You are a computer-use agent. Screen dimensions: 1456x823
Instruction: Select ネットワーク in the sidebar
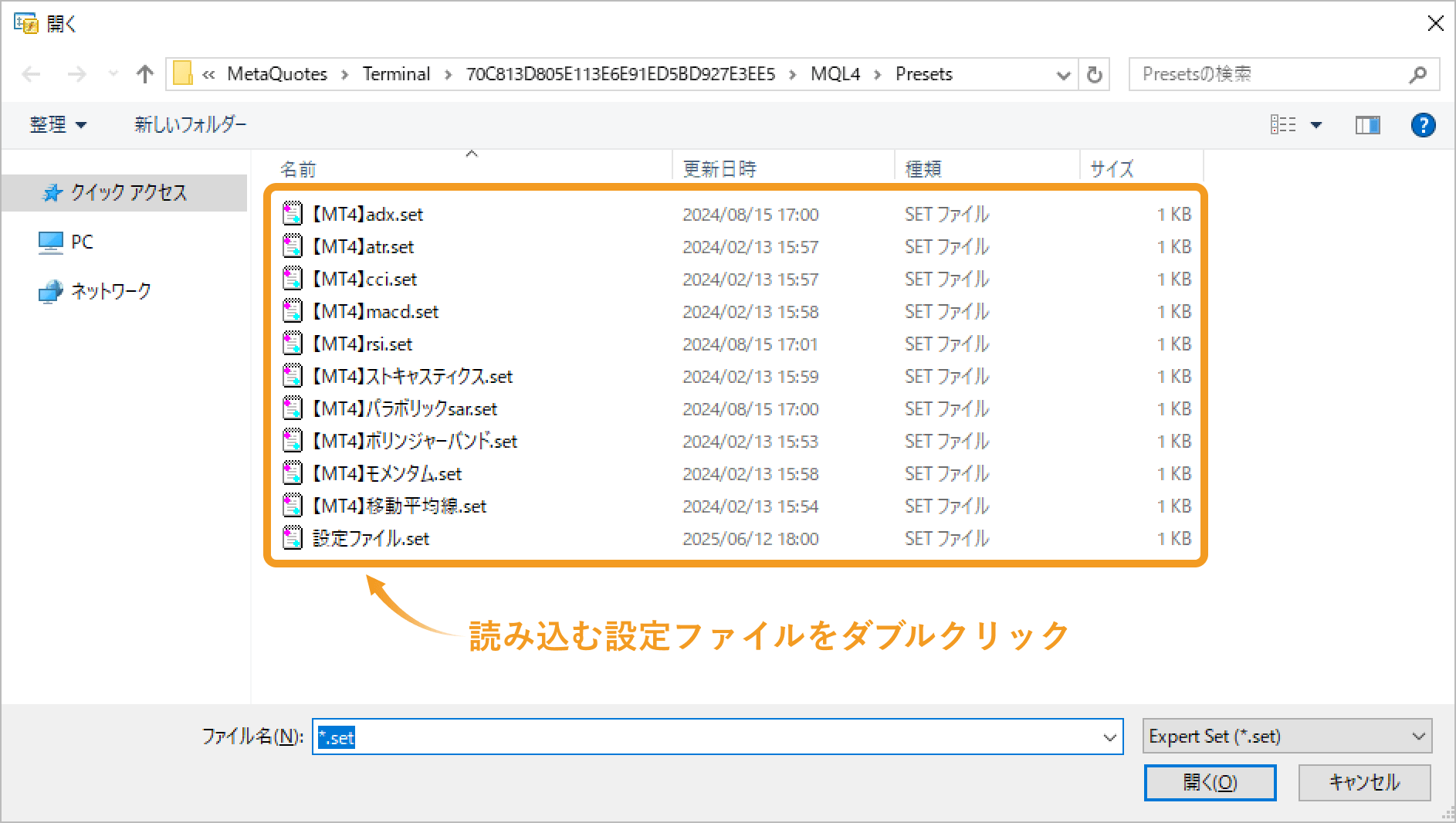110,291
